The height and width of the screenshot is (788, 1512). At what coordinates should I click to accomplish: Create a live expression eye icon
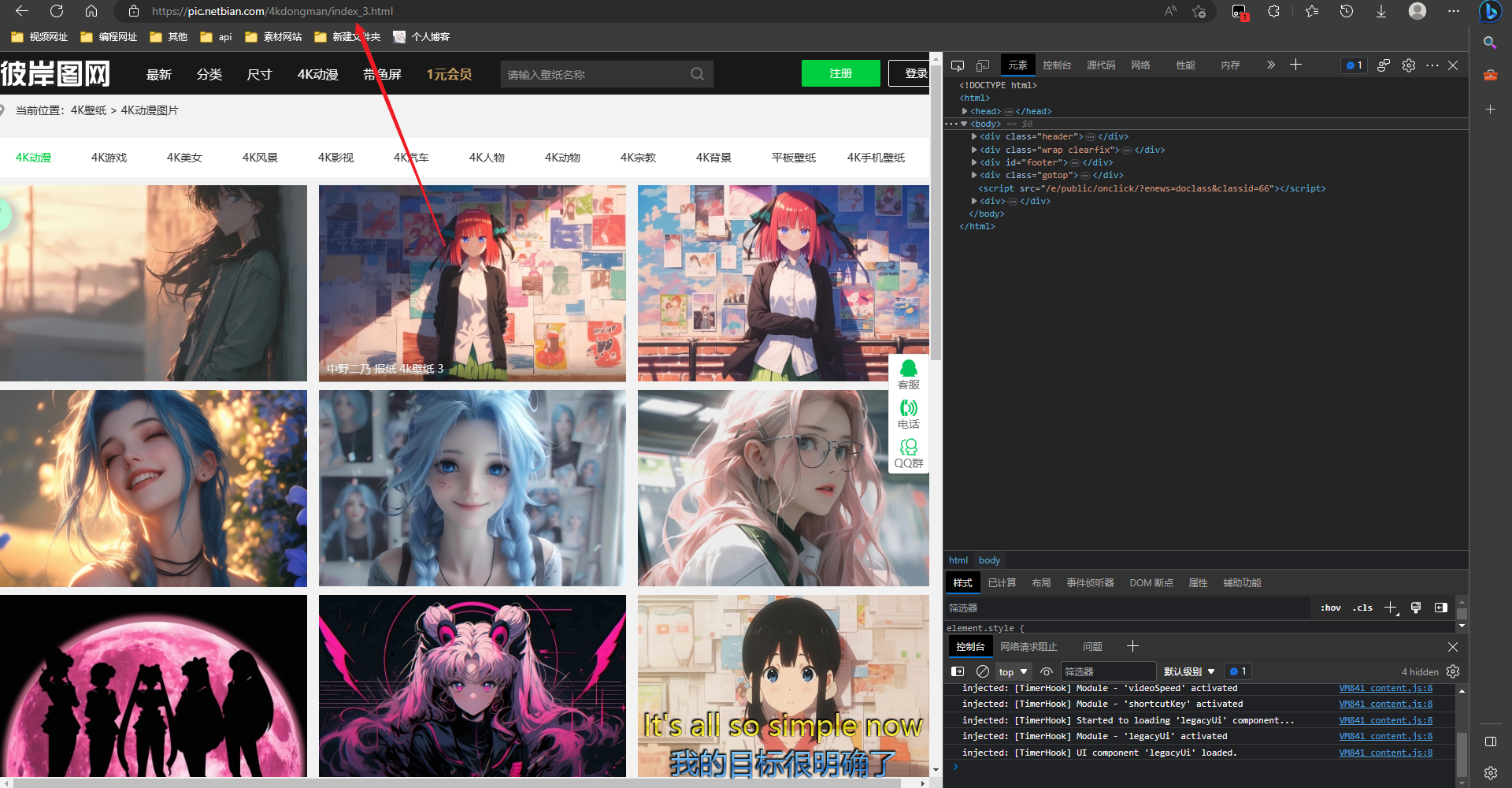tap(1047, 671)
